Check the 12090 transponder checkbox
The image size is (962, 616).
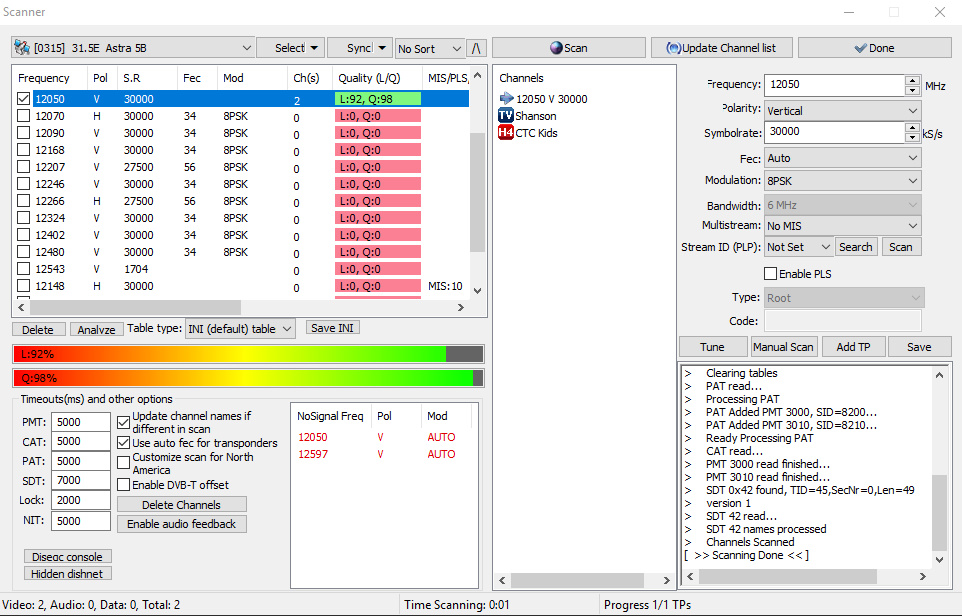tap(23, 133)
